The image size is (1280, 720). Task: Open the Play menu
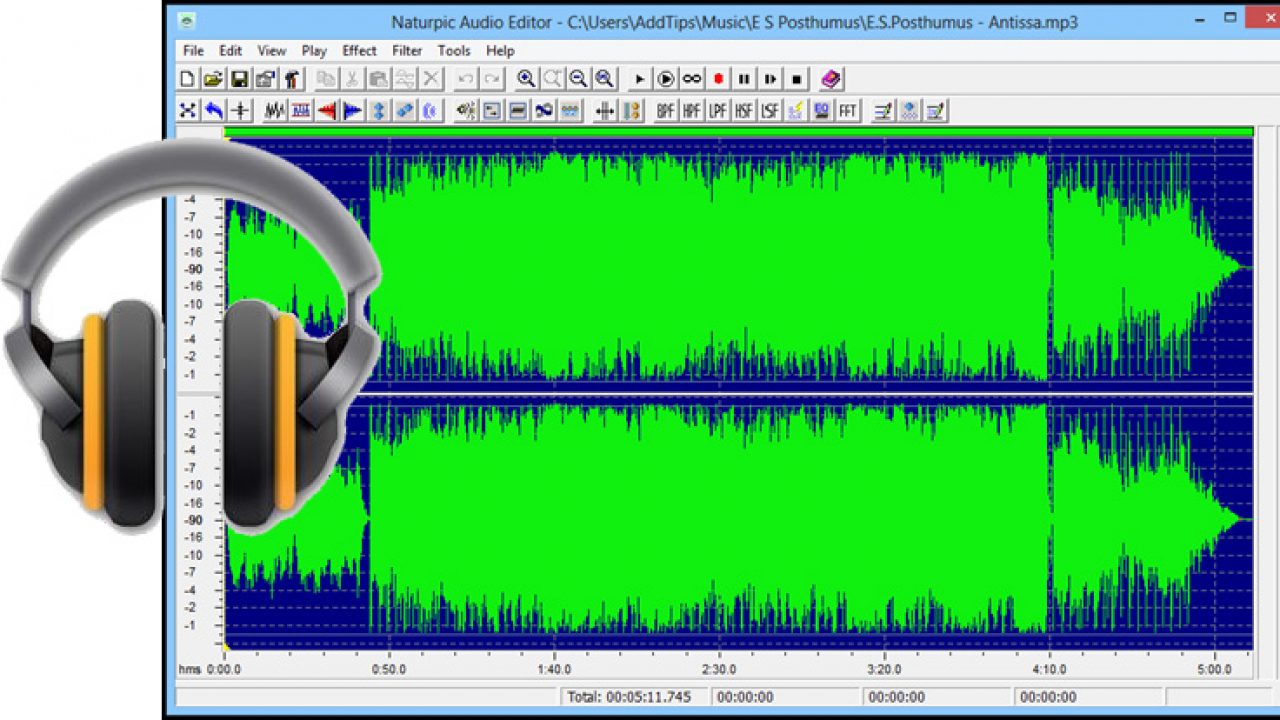(x=314, y=51)
